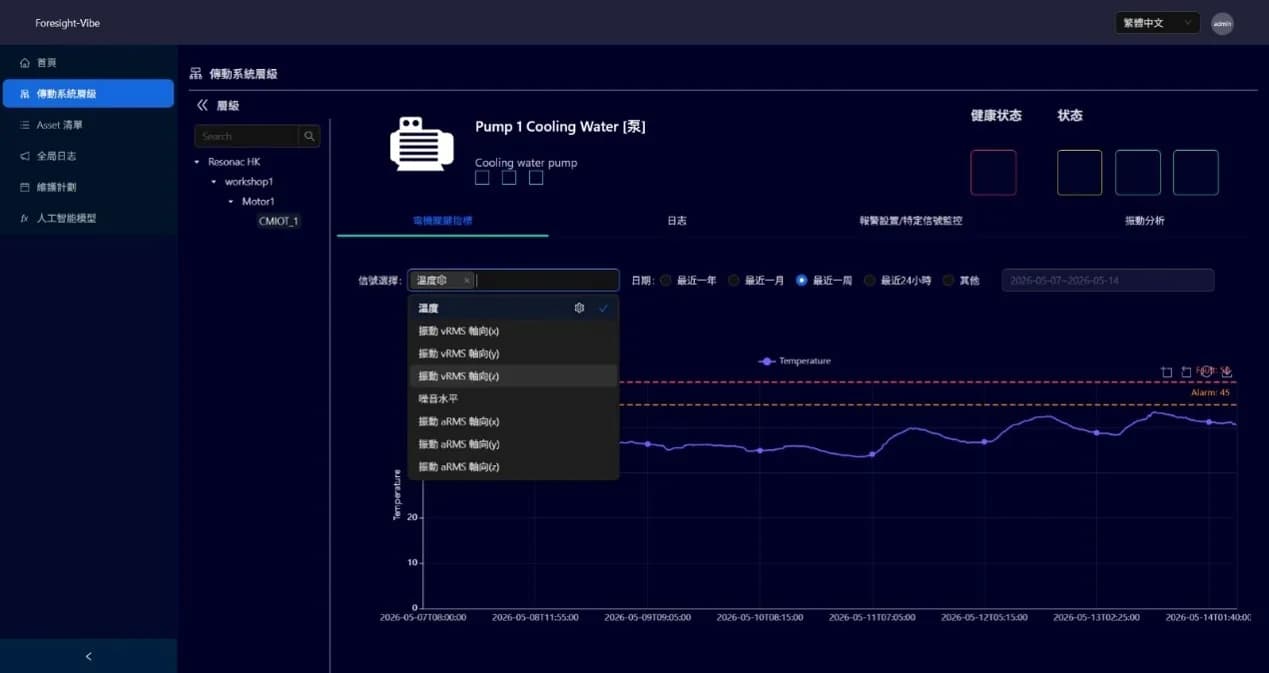The height and width of the screenshot is (673, 1269).
Task: Click the data point above 2026-05-11T07:05:00
Action: tap(872, 454)
